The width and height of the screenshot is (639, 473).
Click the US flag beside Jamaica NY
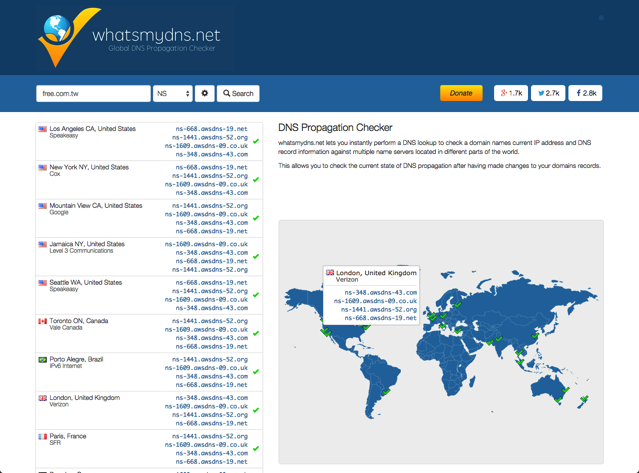tap(42, 244)
